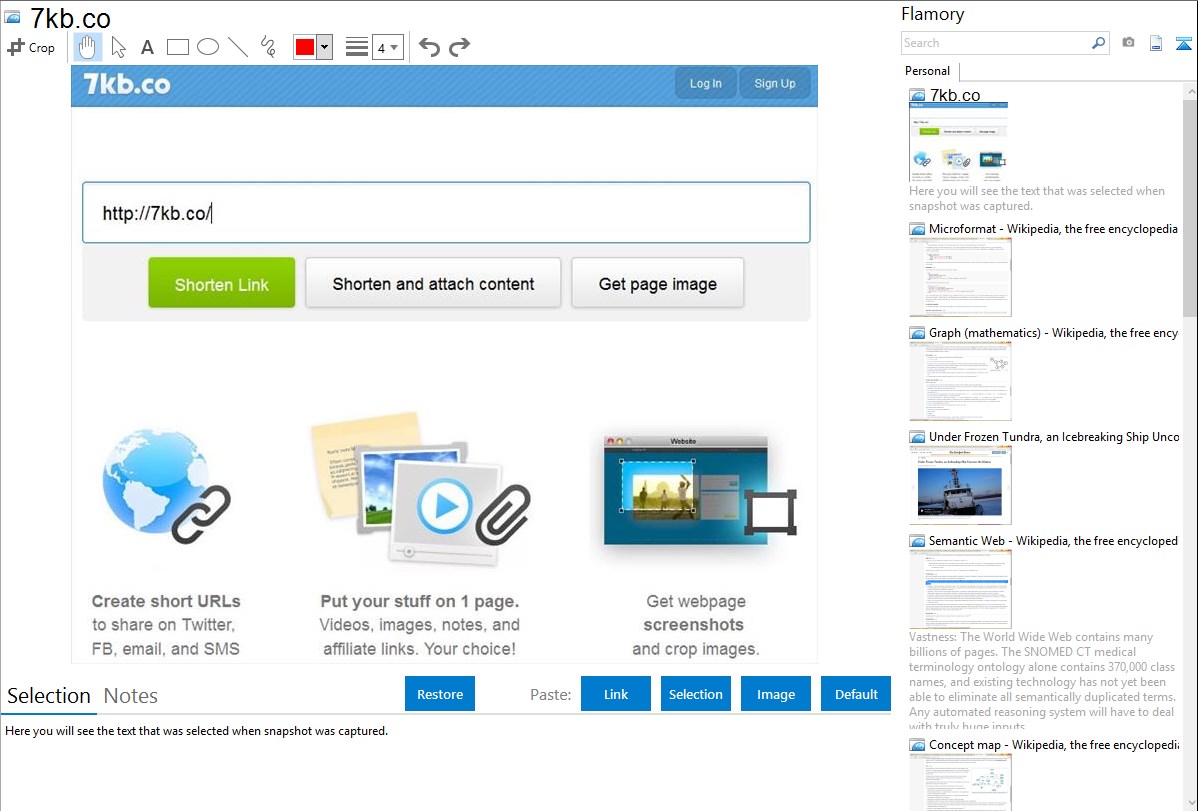
Task: Click the 7kb.co title in snapshot list
Action: click(x=954, y=95)
